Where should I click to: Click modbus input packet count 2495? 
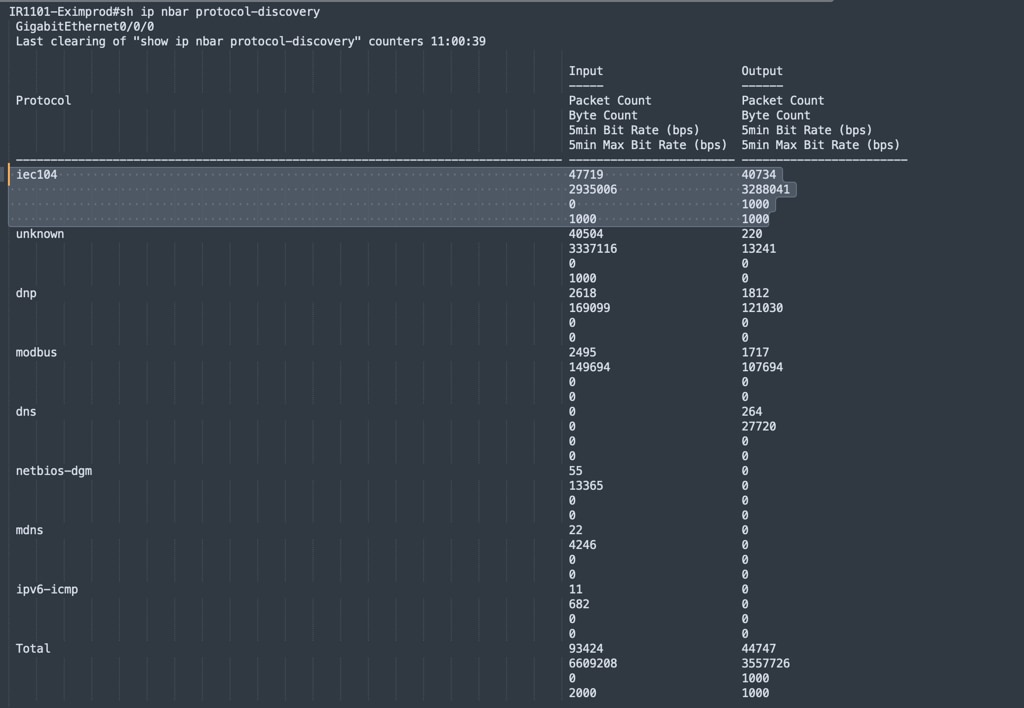pyautogui.click(x=583, y=353)
